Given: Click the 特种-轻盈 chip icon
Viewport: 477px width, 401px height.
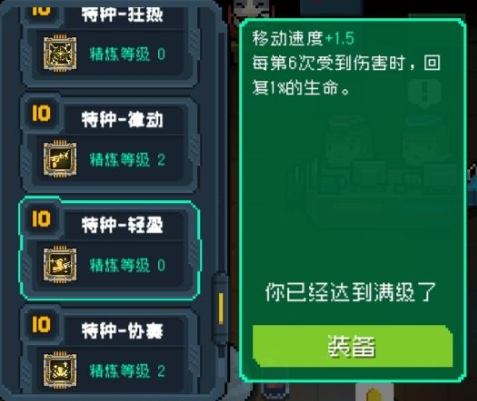Looking at the screenshot, I should coord(60,264).
